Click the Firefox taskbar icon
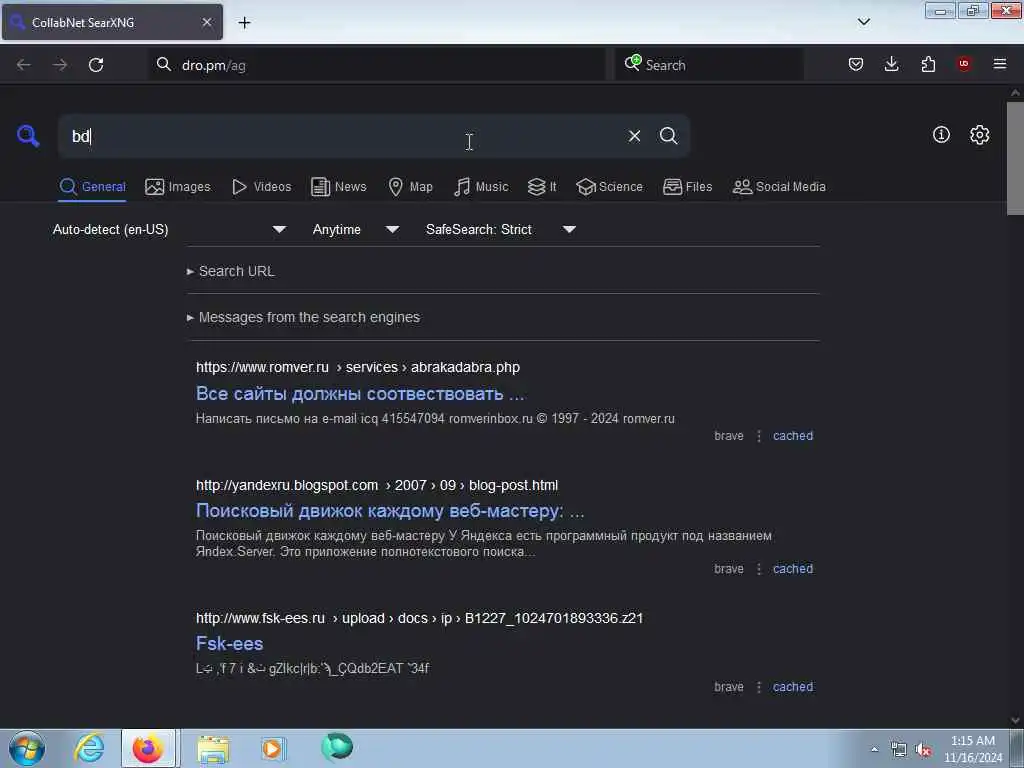The width and height of the screenshot is (1024, 768). 148,748
